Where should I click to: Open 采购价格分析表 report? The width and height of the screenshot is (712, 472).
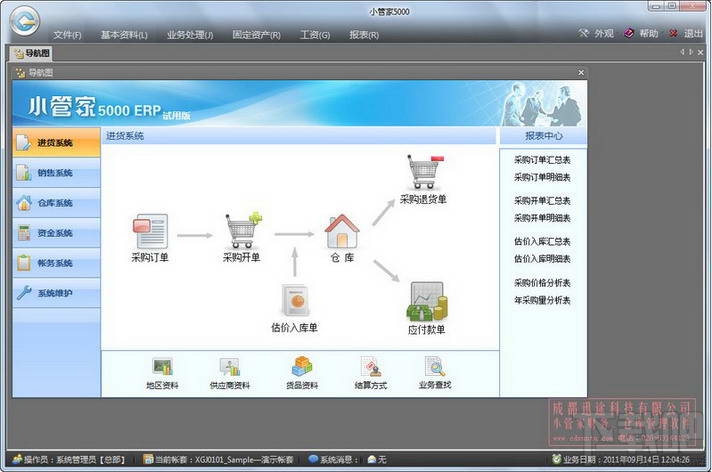pyautogui.click(x=542, y=283)
